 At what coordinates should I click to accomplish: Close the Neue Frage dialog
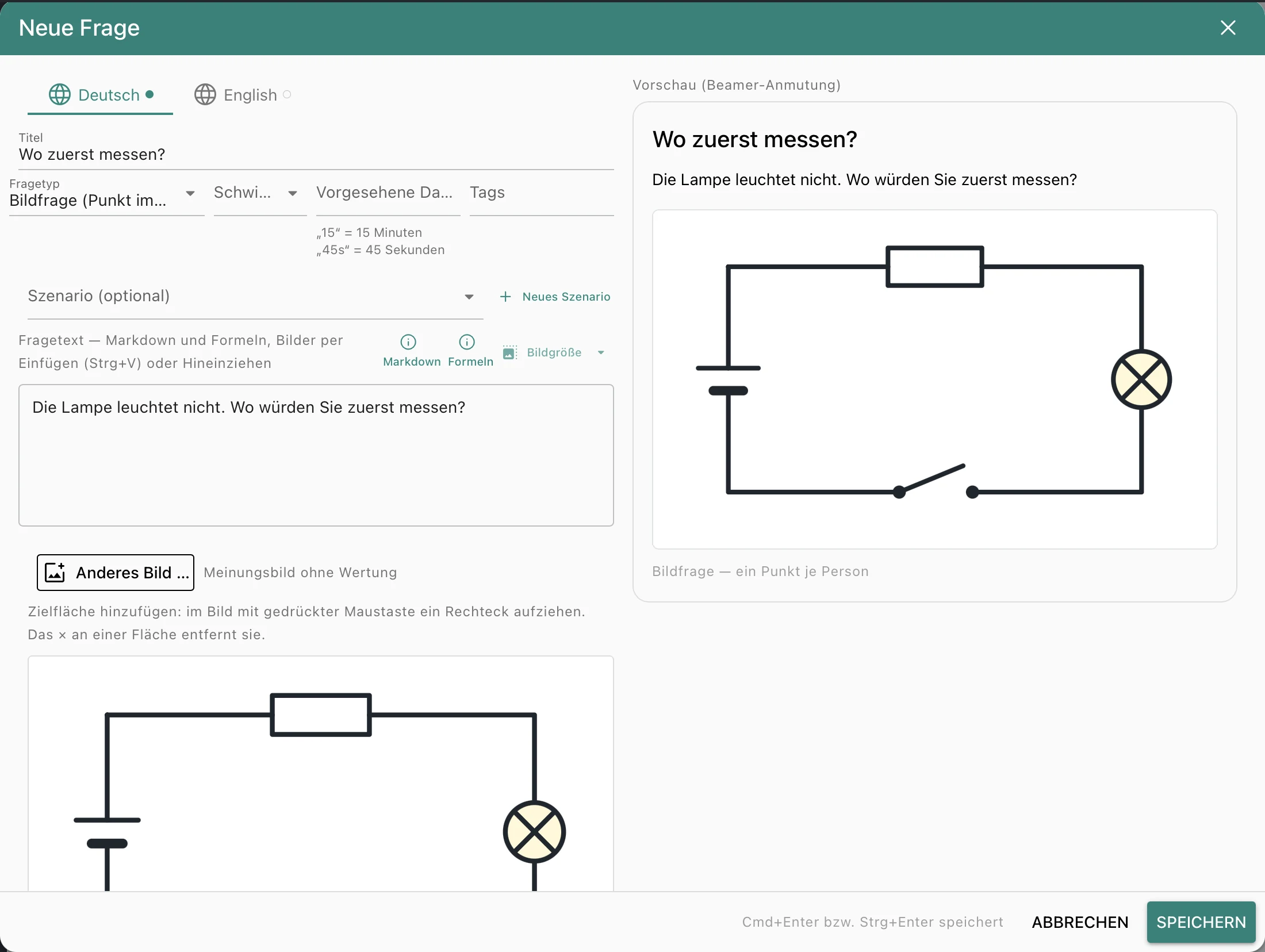pos(1228,28)
